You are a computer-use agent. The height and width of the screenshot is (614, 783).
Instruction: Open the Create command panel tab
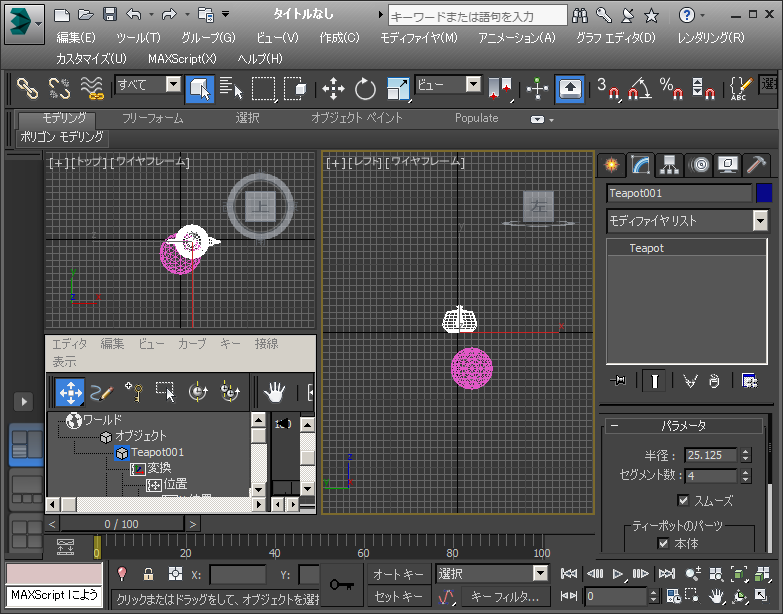pos(609,164)
